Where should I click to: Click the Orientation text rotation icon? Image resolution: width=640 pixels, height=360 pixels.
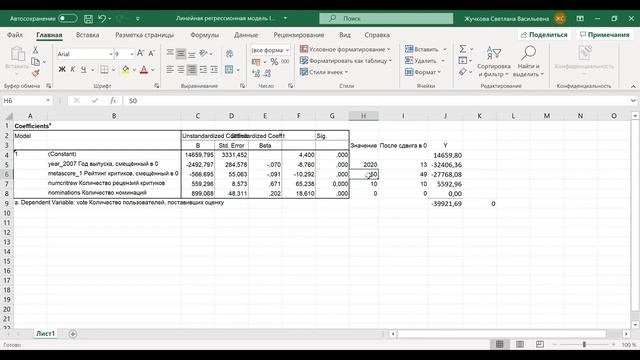tap(203, 53)
